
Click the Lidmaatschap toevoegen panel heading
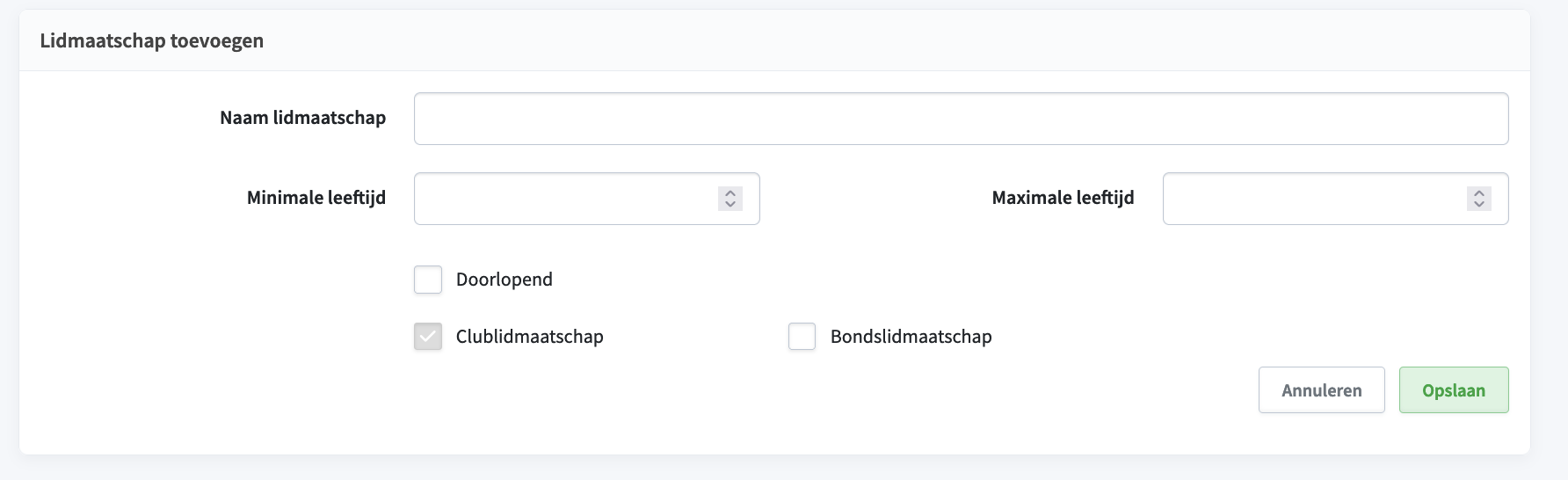152,40
